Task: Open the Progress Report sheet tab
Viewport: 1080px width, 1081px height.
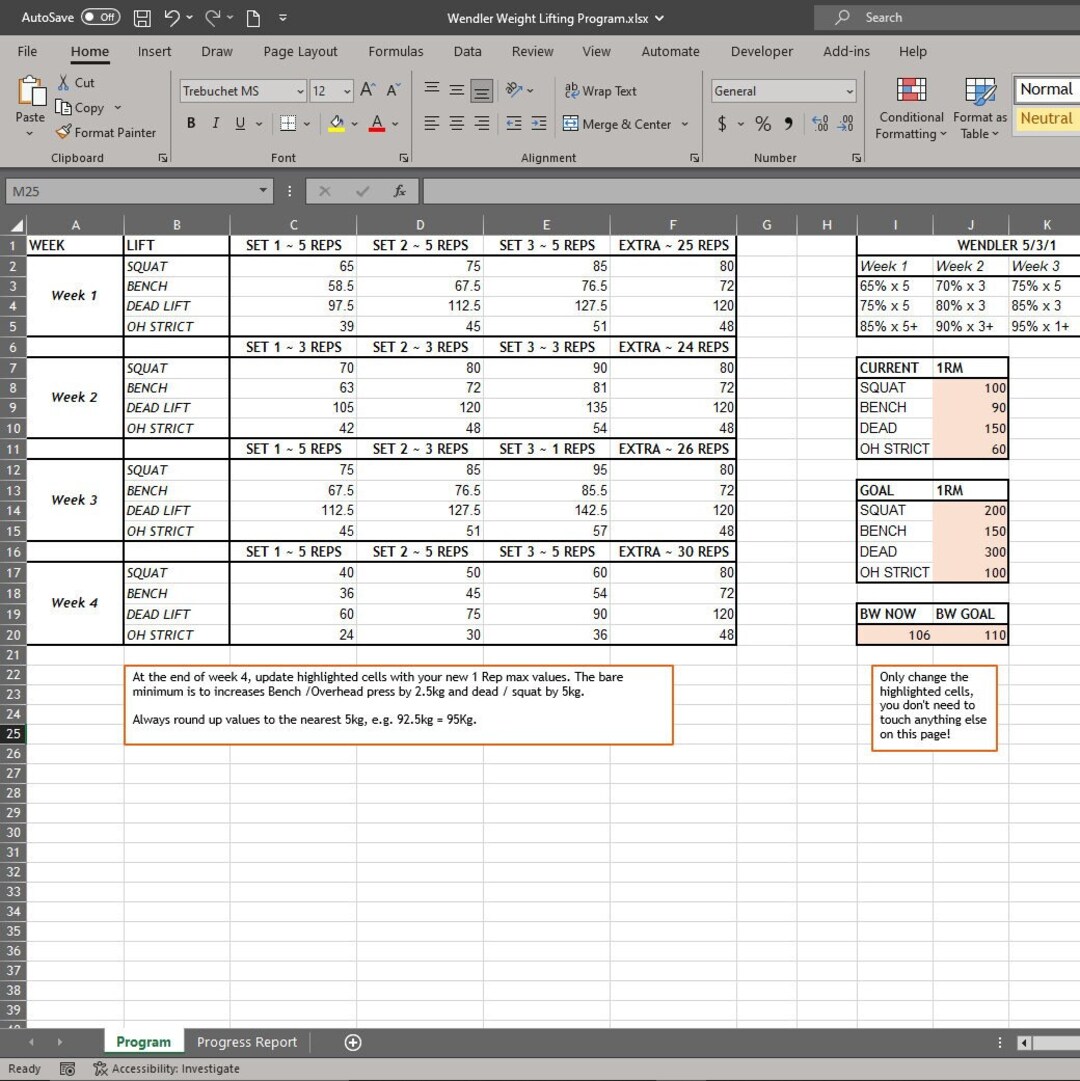Action: (246, 1042)
